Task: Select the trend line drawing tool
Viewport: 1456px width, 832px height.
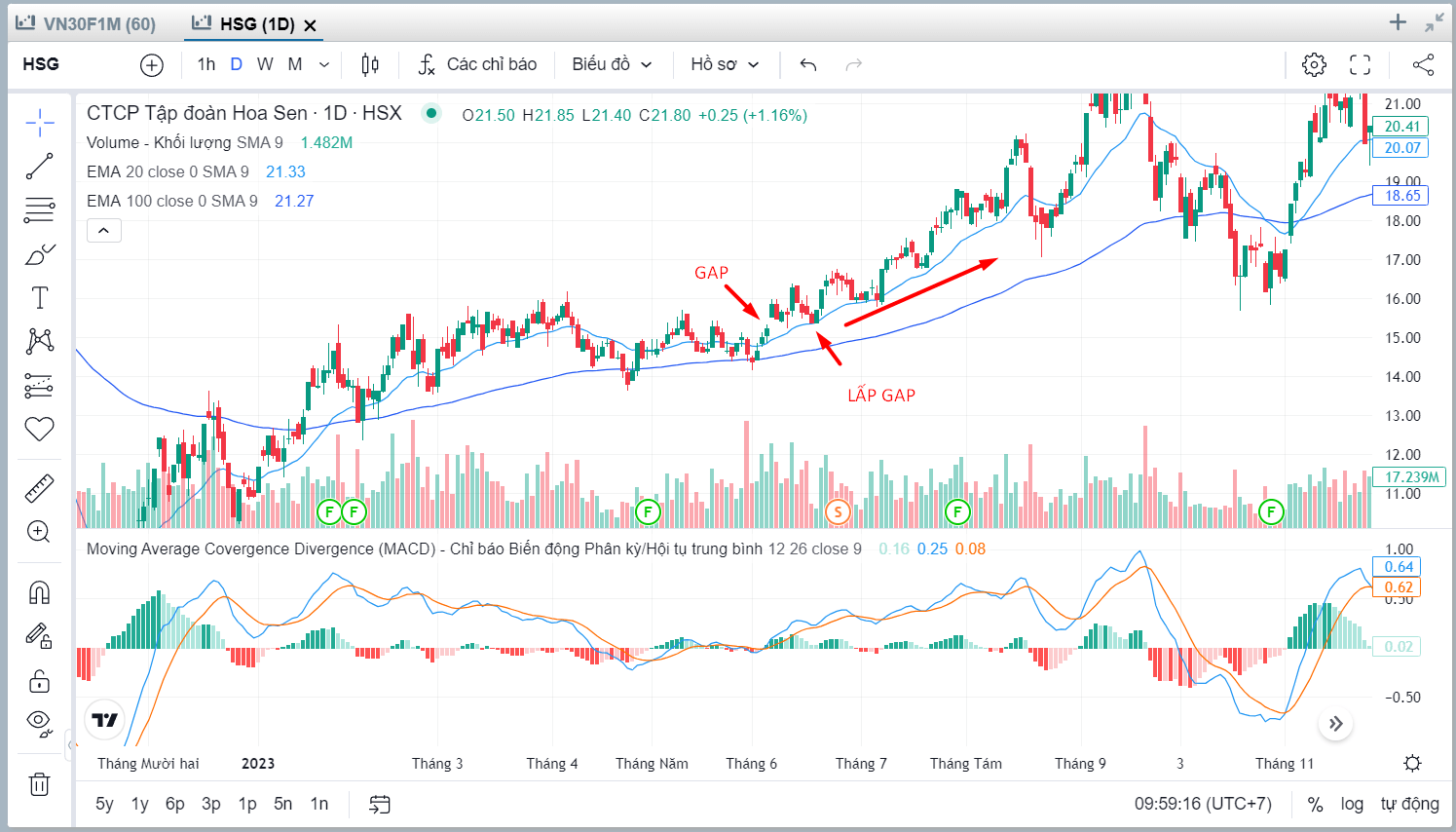Action: tap(40, 167)
